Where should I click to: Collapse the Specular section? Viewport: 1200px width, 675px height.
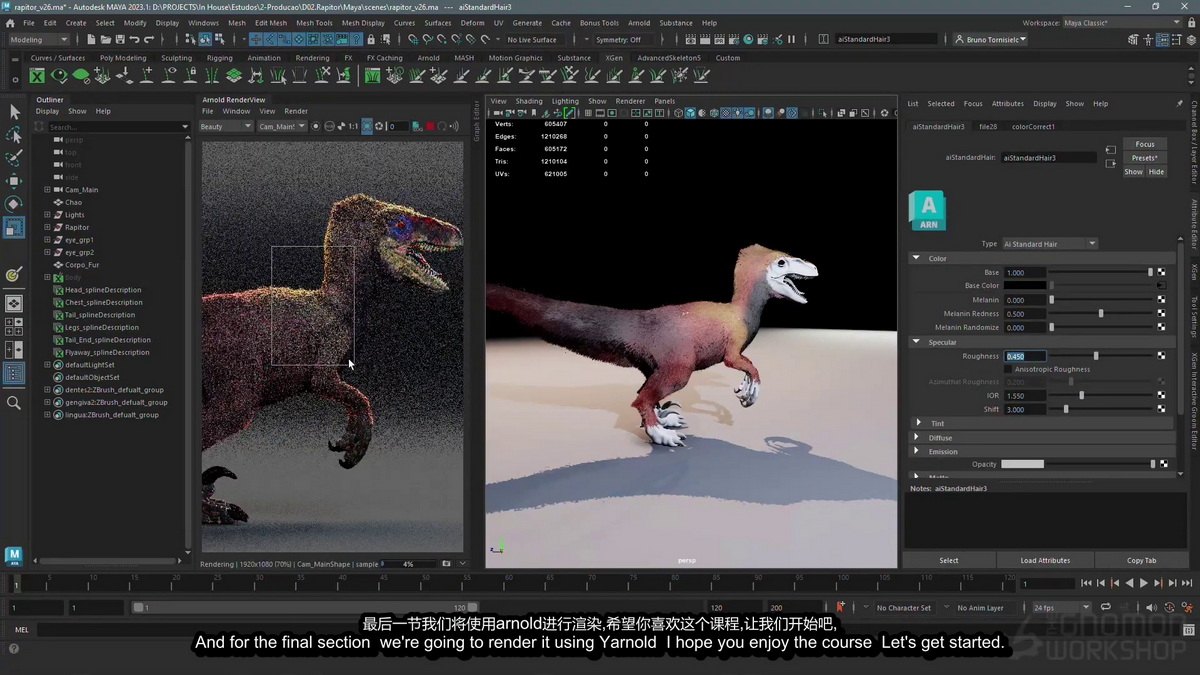916,342
